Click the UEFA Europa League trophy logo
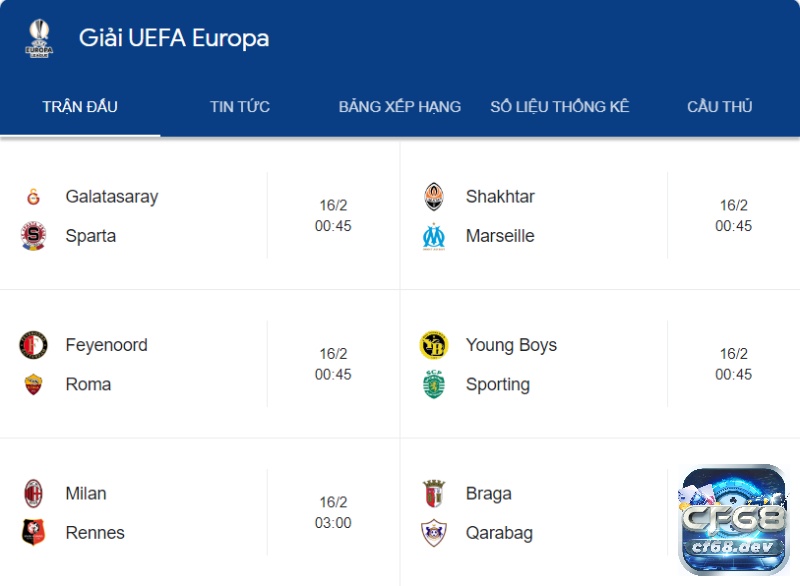 click(39, 38)
